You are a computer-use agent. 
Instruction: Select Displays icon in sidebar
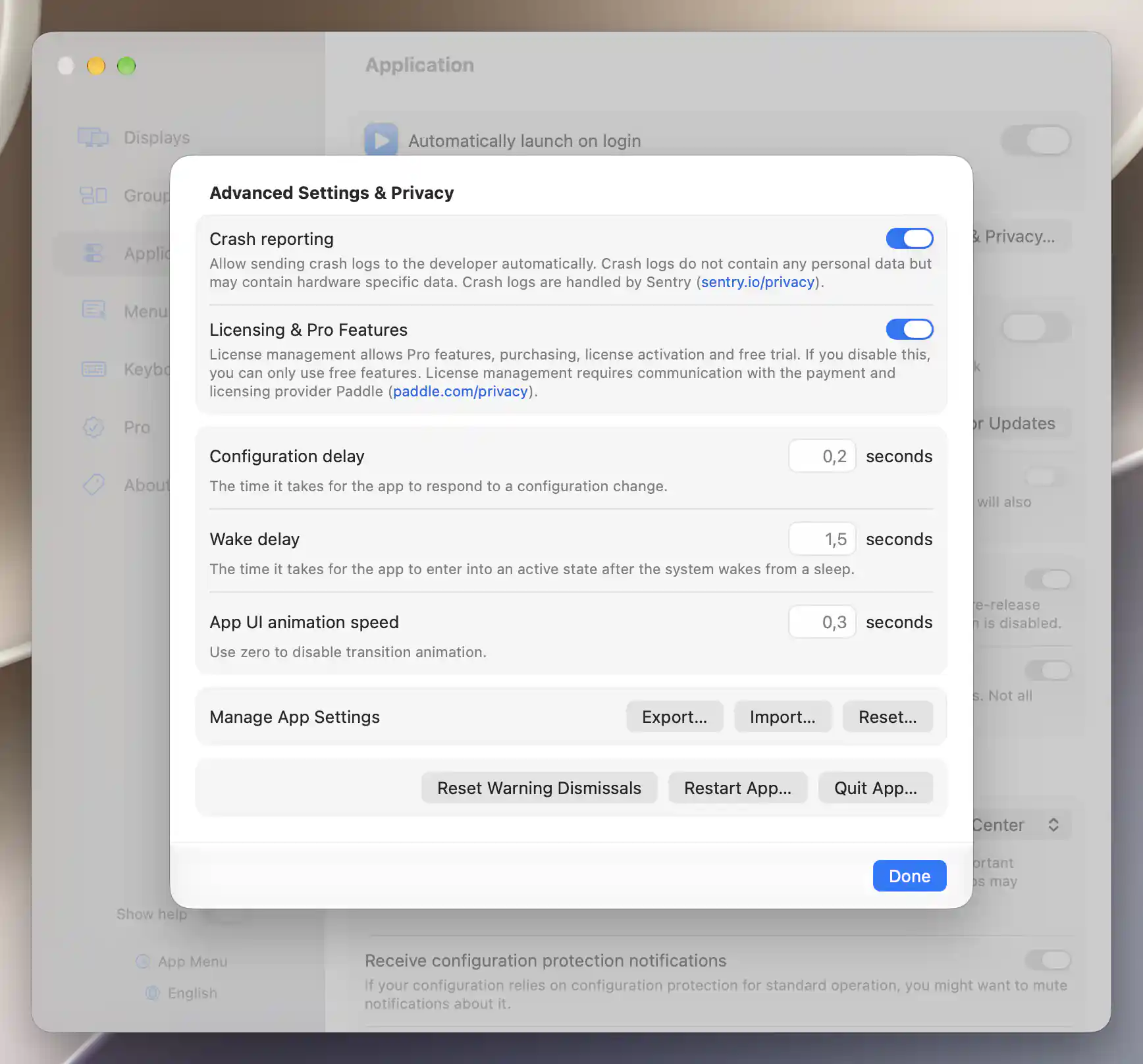click(93, 137)
